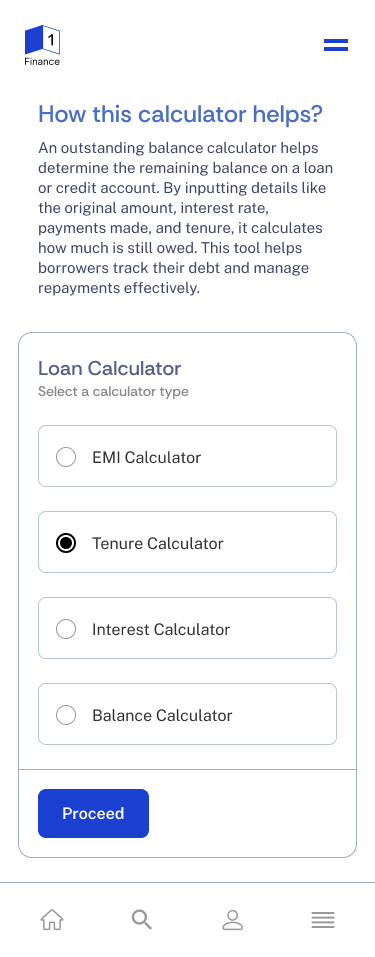Click the Proceed button
Viewport: 375px width, 957px height.
93,814
